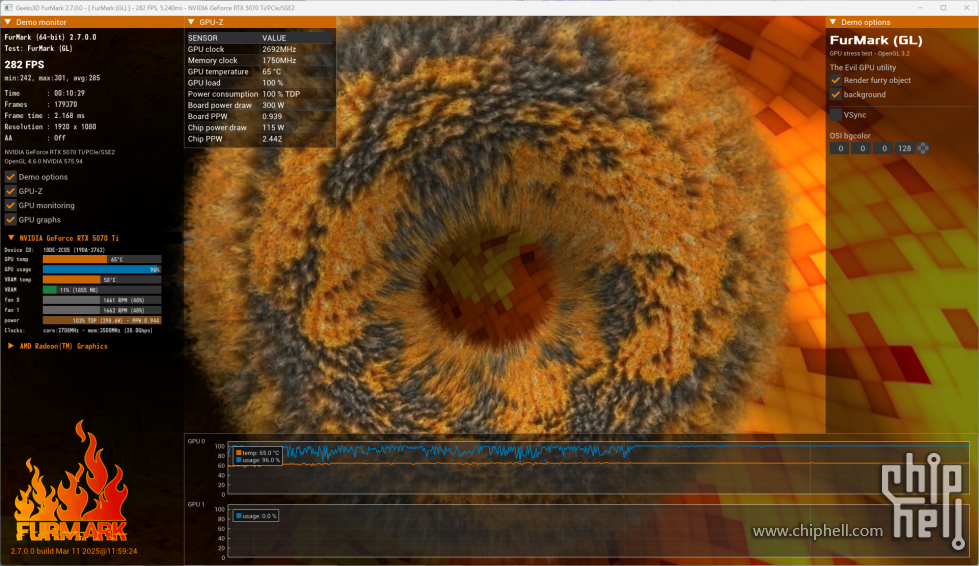The height and width of the screenshot is (566, 979).
Task: Click the blue GPU usage bar
Action: point(102,270)
